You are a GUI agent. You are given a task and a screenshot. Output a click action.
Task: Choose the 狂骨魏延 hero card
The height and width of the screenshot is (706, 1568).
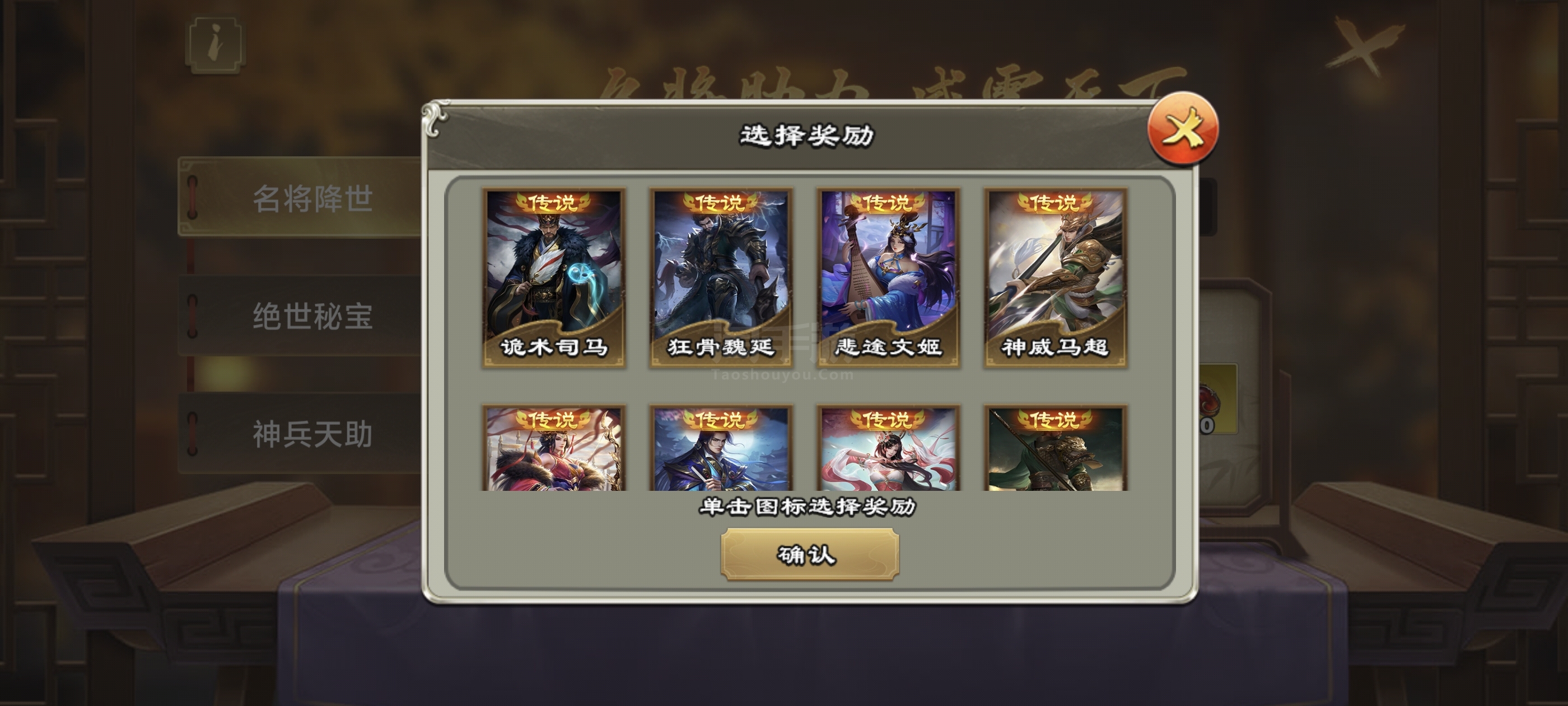721,278
